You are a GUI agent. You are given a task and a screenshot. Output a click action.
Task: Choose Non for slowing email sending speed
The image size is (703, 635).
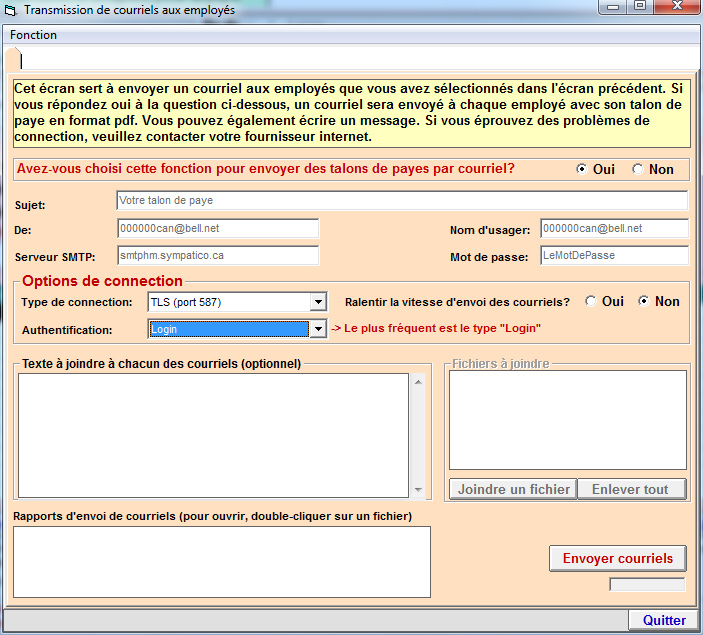643,301
